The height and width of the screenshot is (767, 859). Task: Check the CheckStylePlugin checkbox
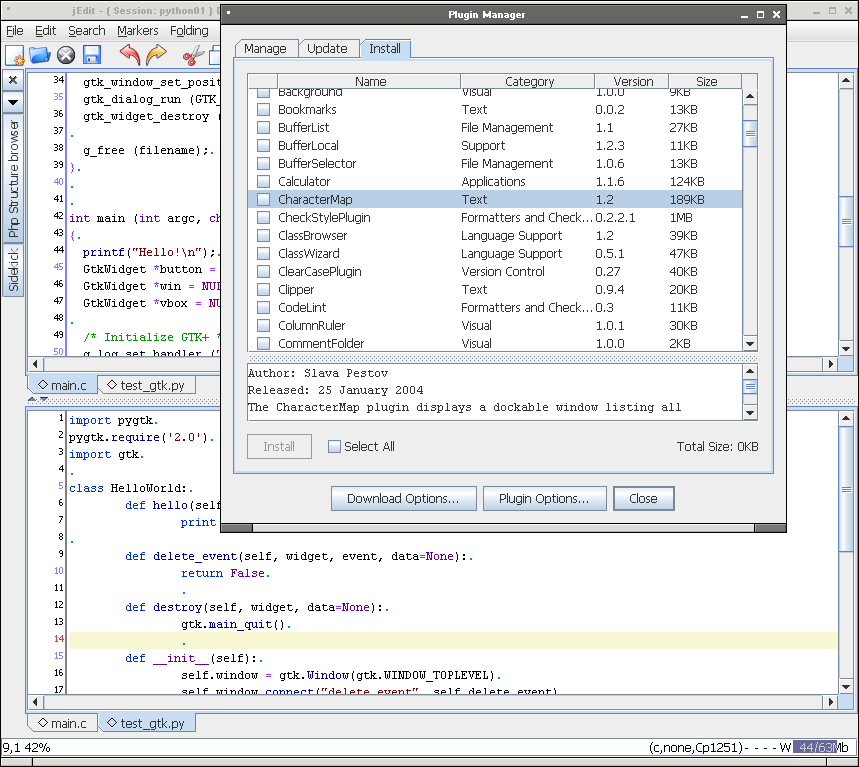264,217
